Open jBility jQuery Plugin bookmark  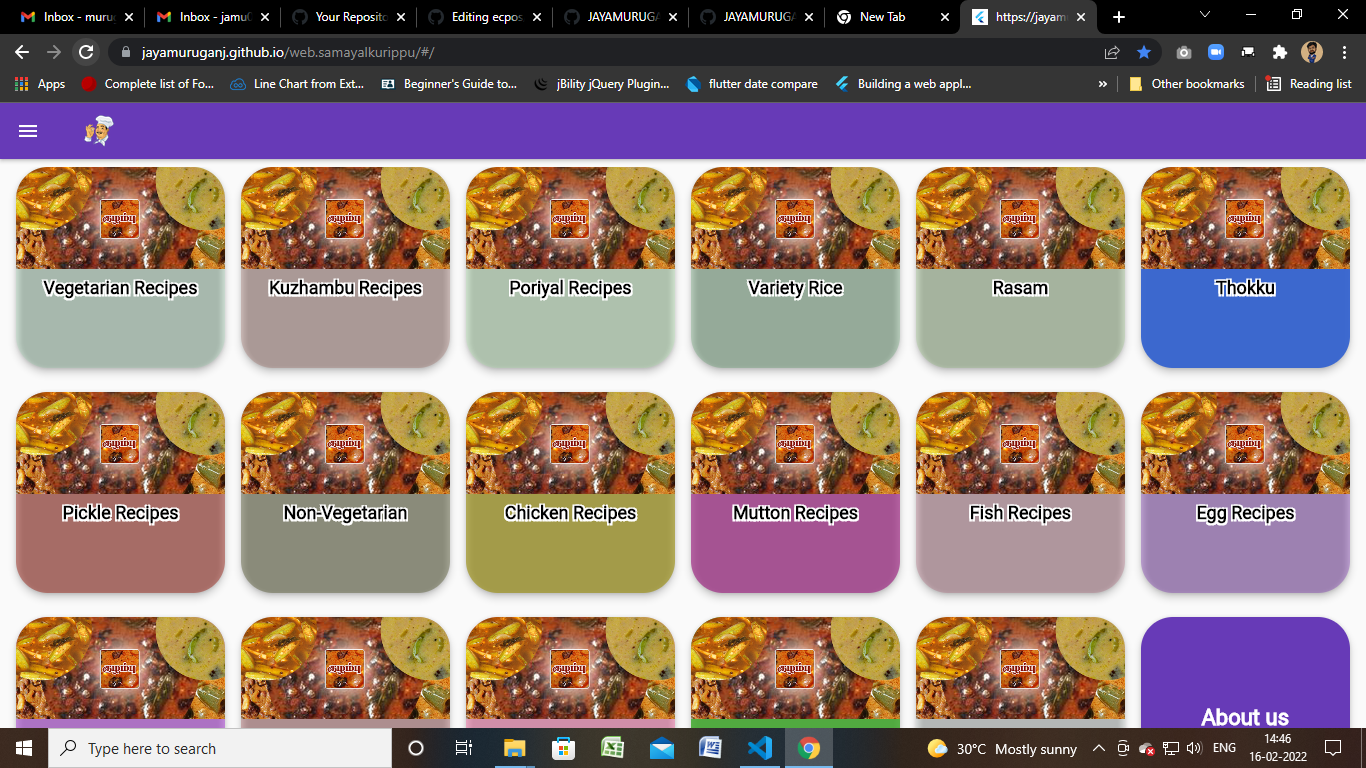(602, 84)
